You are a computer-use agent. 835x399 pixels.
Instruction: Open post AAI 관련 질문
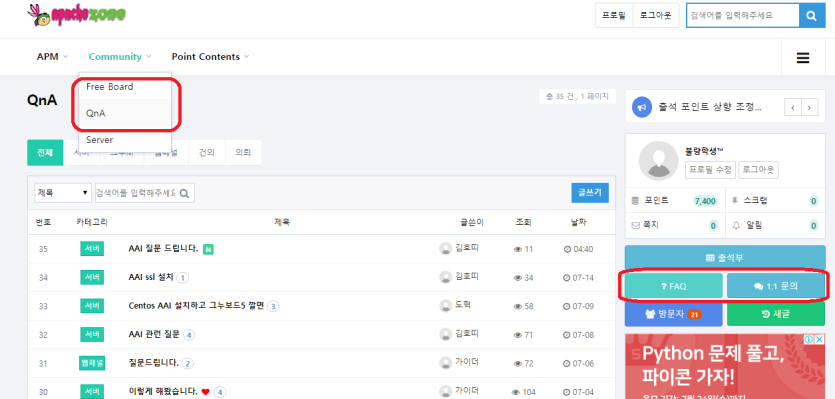pyautogui.click(x=154, y=335)
